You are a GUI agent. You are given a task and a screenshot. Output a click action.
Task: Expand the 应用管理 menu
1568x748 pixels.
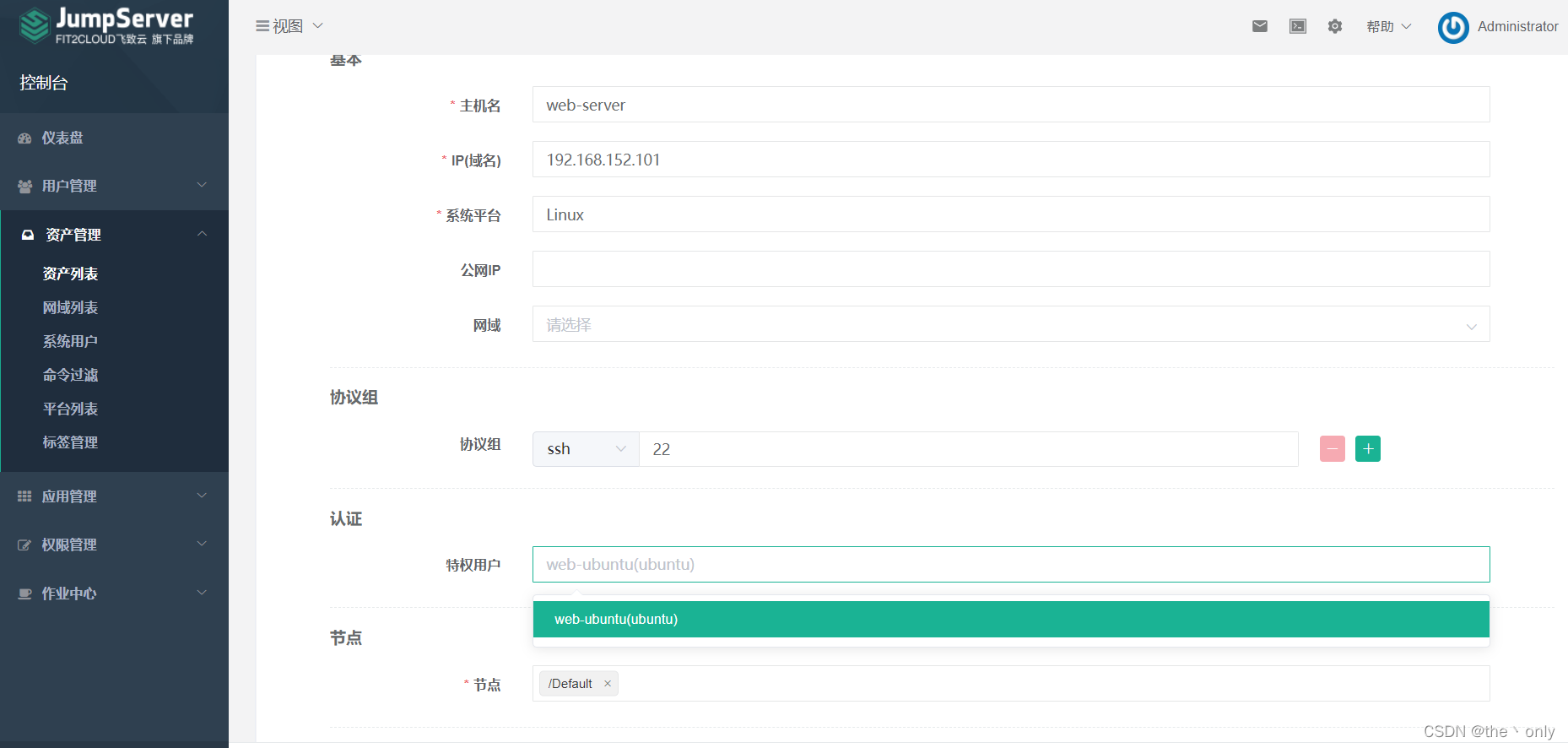pyautogui.click(x=114, y=496)
